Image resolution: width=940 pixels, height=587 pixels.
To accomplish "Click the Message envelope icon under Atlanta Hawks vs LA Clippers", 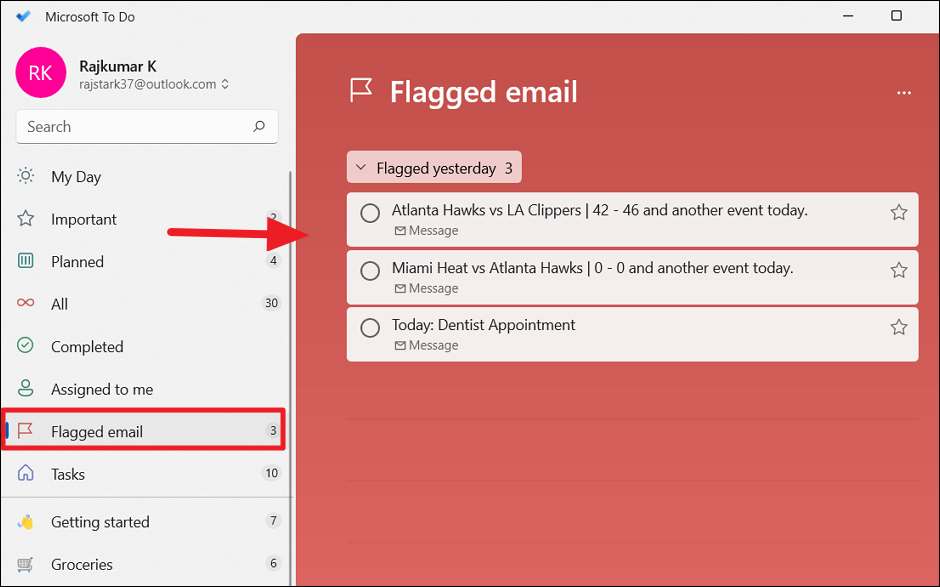I will tap(400, 231).
